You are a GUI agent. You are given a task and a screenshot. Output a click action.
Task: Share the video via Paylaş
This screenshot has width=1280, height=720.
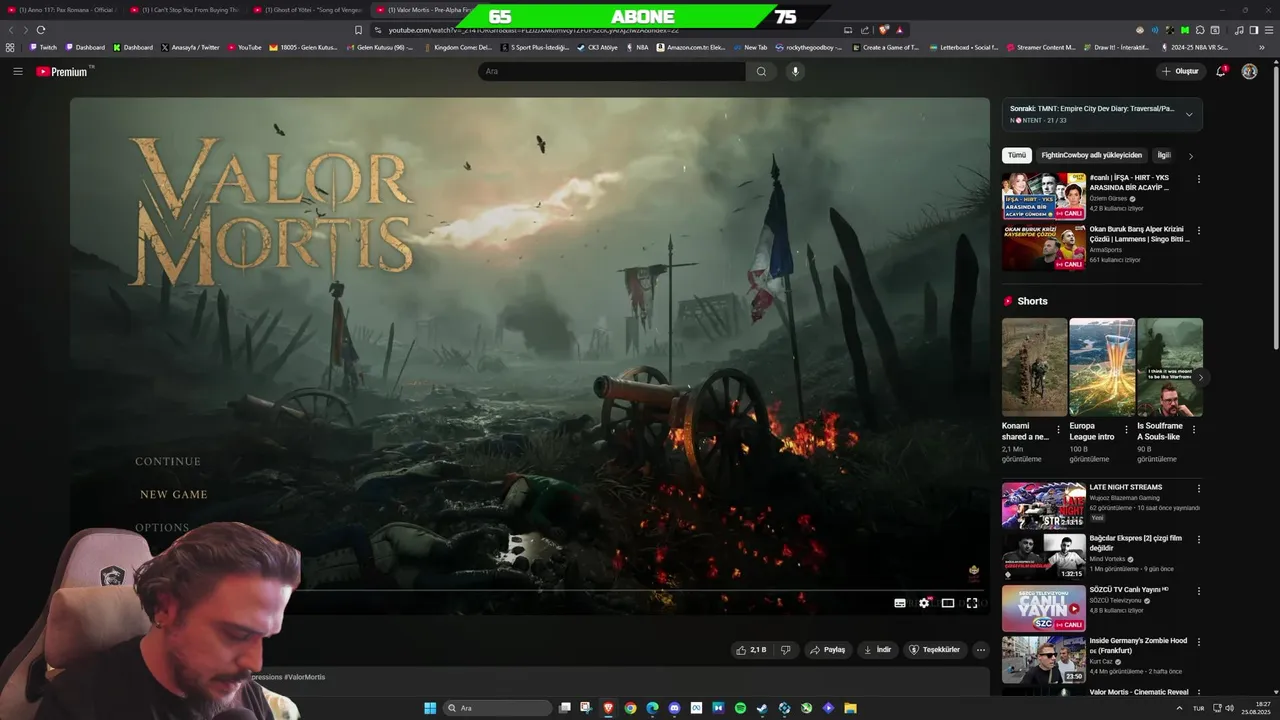coord(827,649)
